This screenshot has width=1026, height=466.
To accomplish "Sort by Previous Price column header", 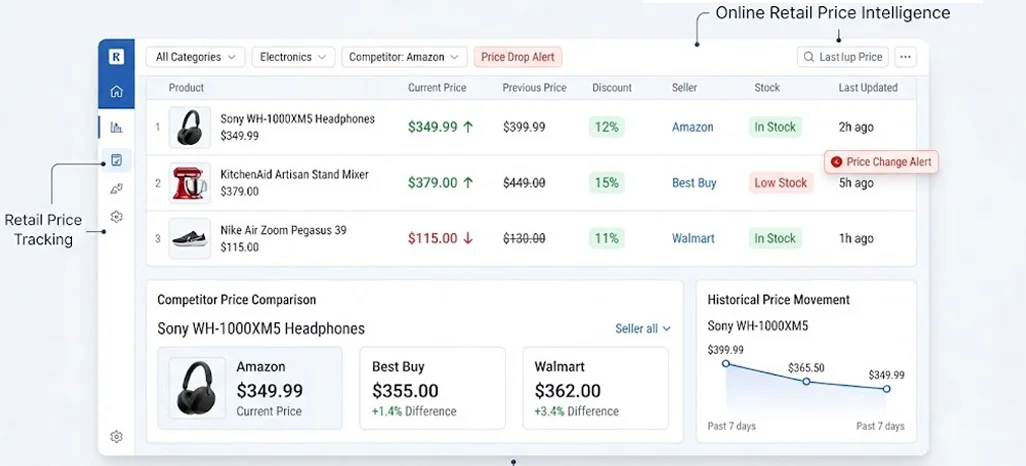I will (x=535, y=88).
